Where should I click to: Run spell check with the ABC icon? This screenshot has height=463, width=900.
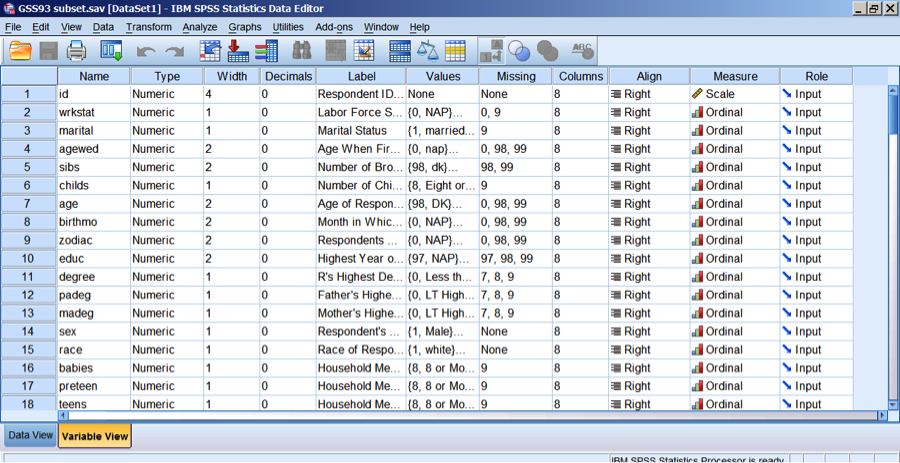click(x=582, y=51)
